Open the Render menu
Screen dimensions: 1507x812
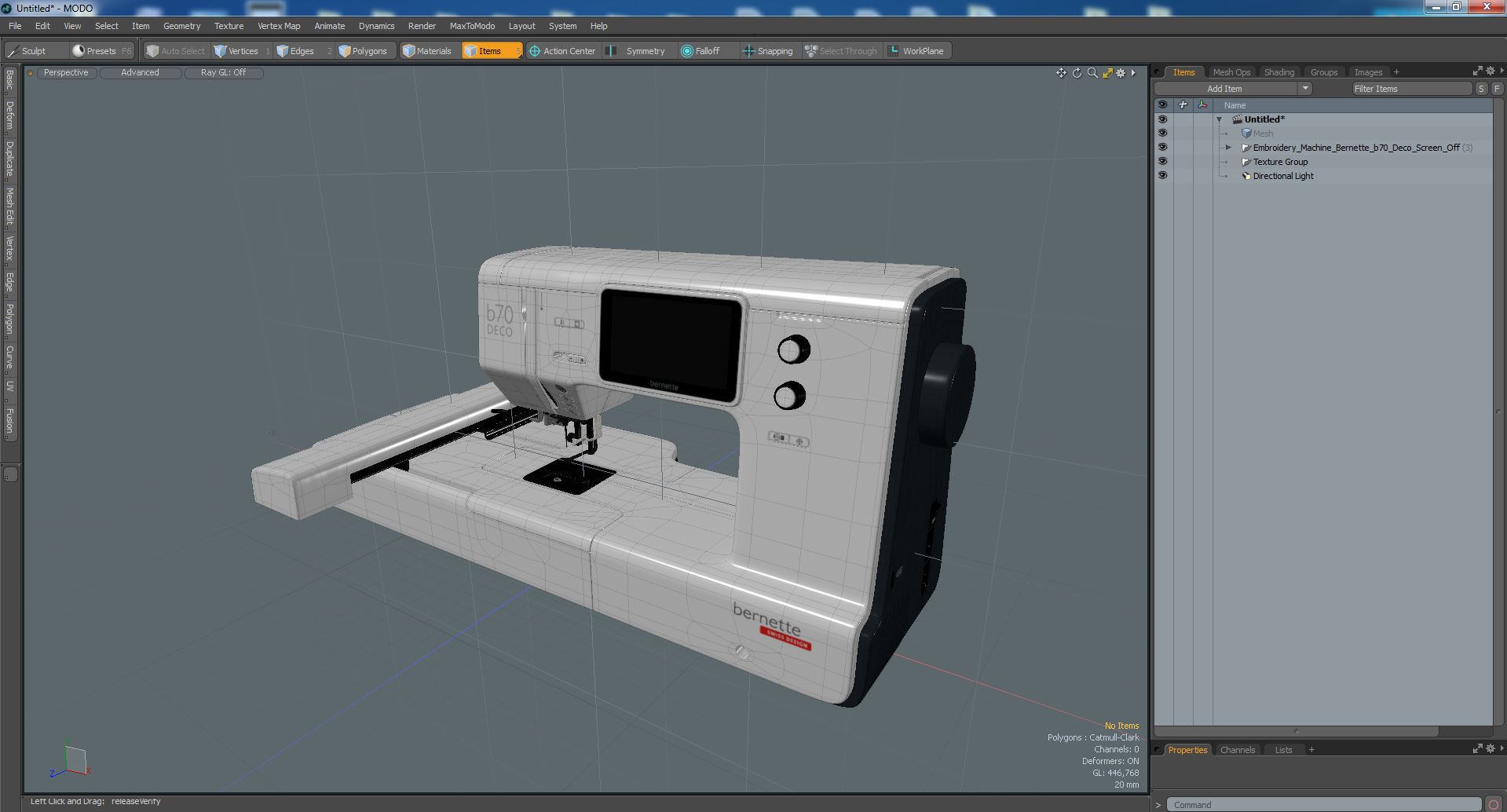(x=422, y=26)
